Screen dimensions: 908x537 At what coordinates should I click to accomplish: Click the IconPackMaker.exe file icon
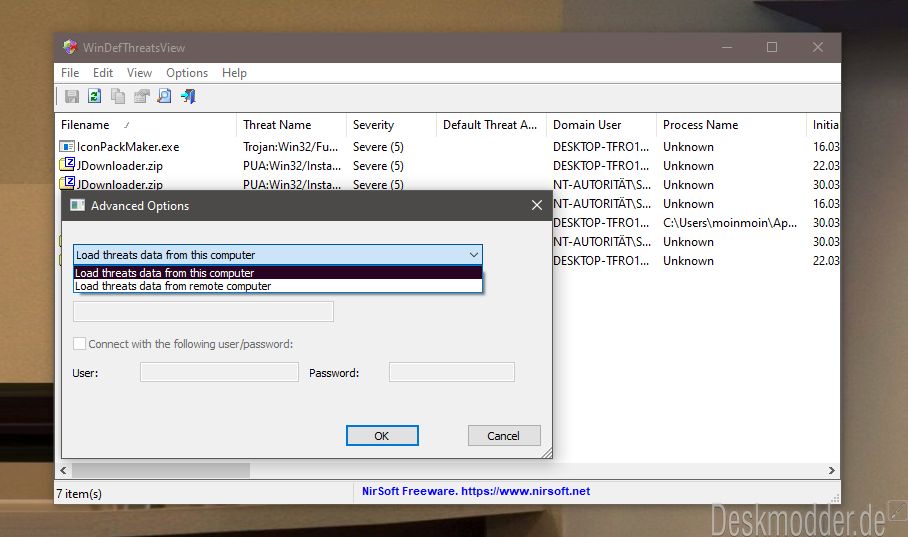pyautogui.click(x=67, y=147)
